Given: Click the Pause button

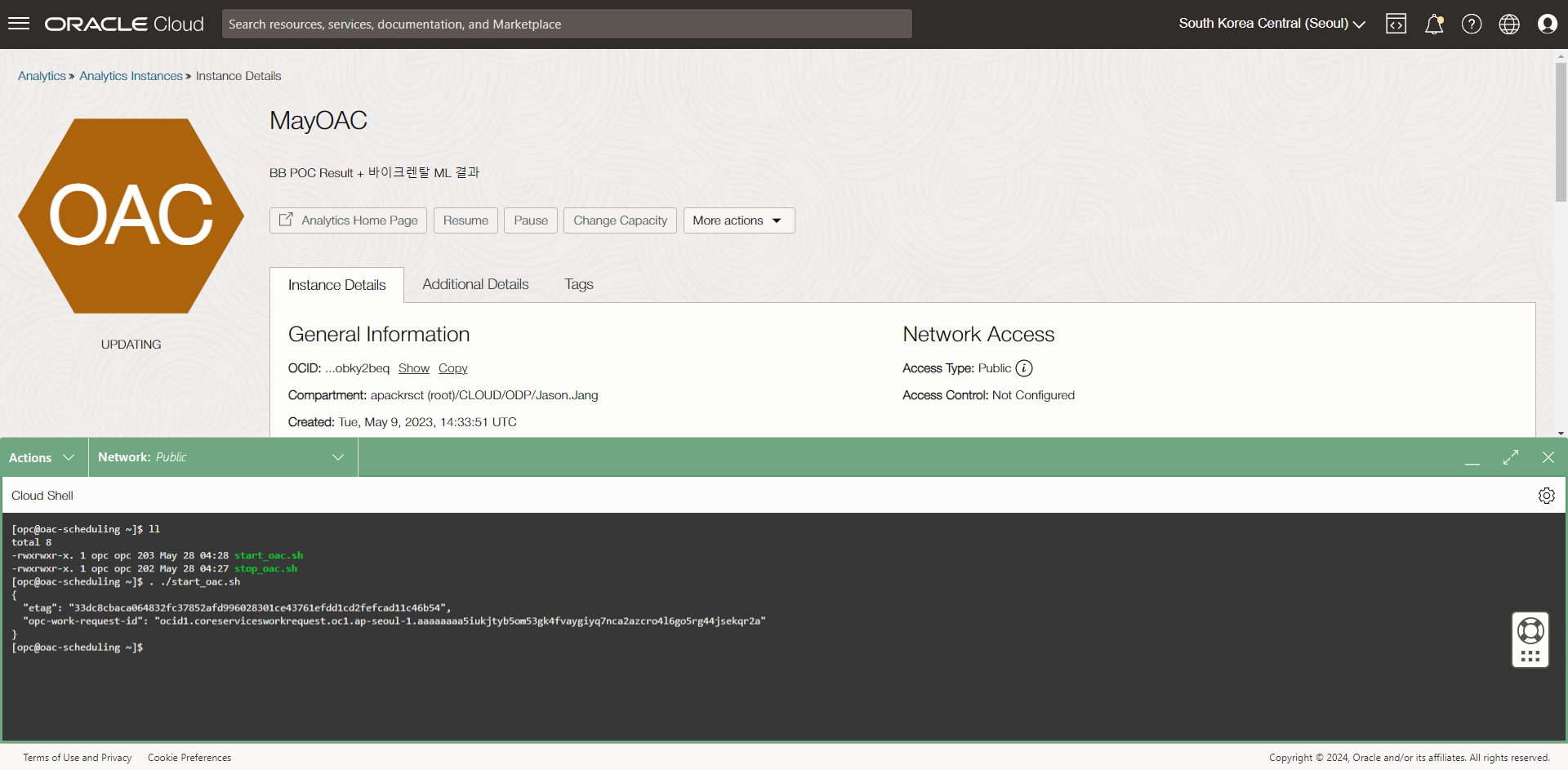Looking at the screenshot, I should click(531, 220).
